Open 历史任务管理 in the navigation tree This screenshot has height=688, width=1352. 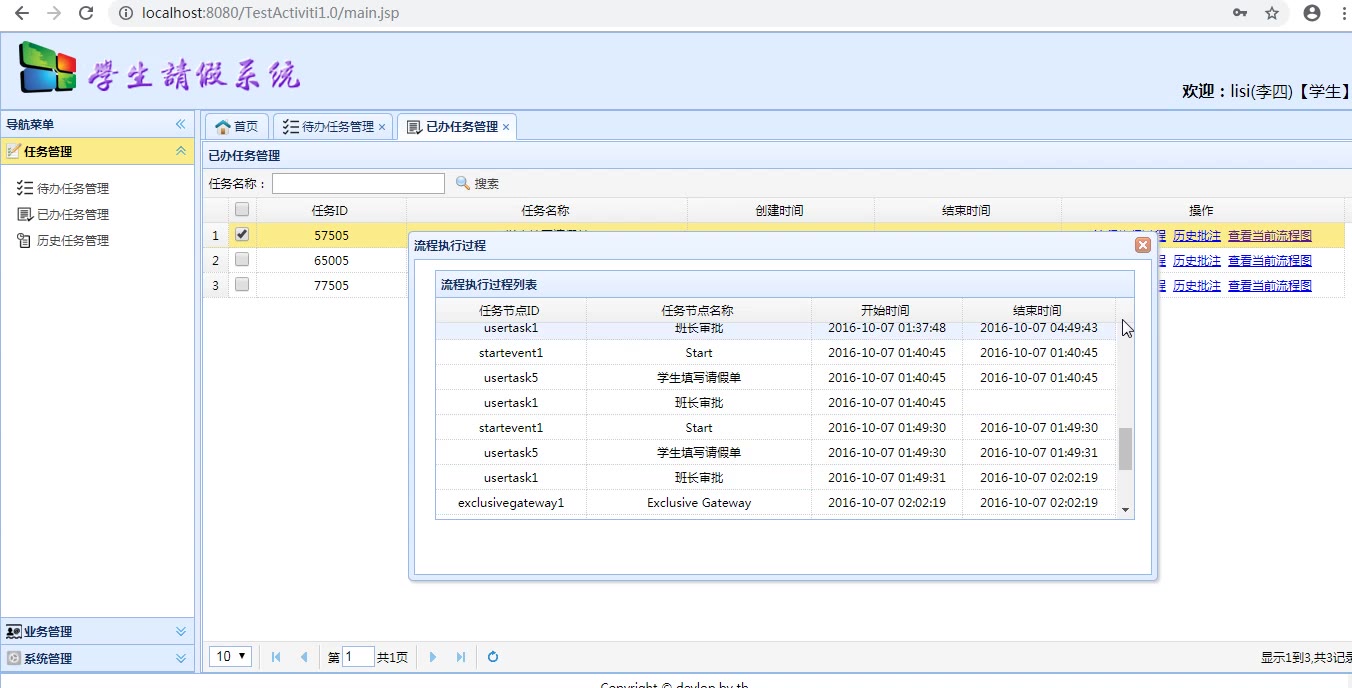coord(73,240)
